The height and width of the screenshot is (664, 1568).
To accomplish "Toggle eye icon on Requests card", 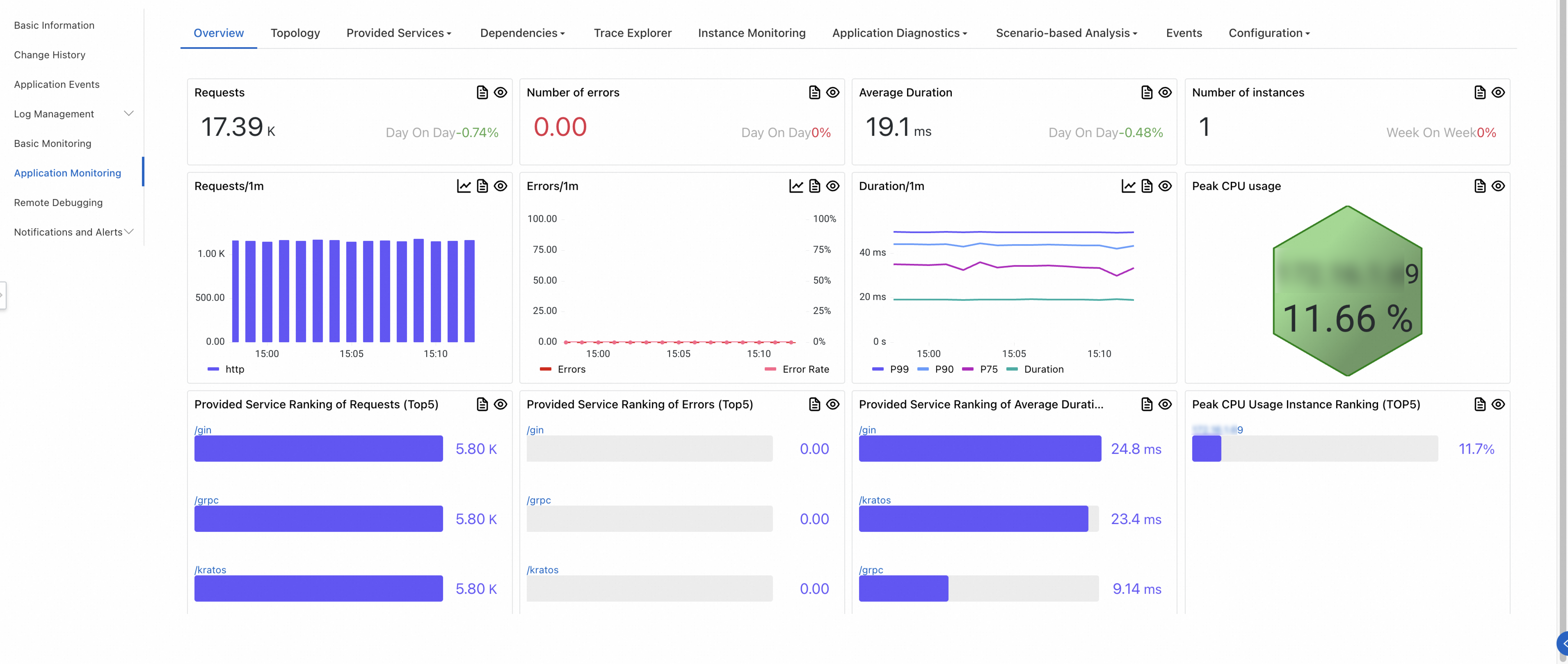I will pos(500,93).
